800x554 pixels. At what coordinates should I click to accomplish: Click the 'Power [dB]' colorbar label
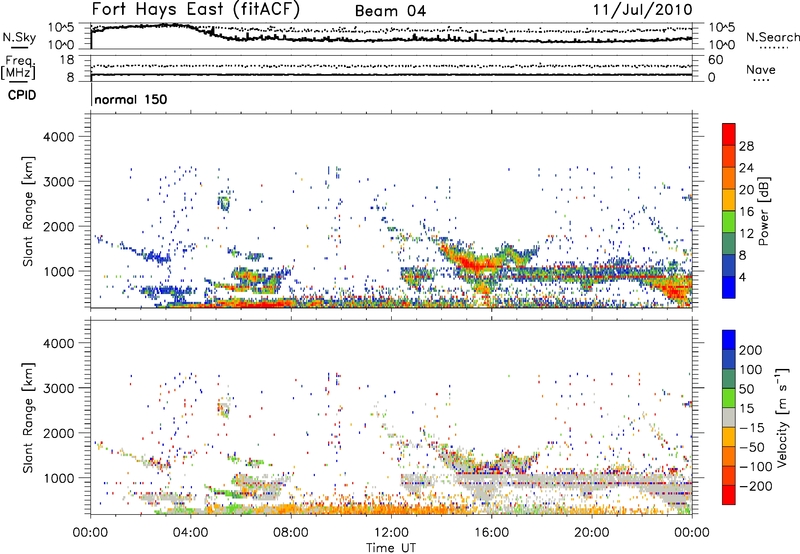click(763, 211)
